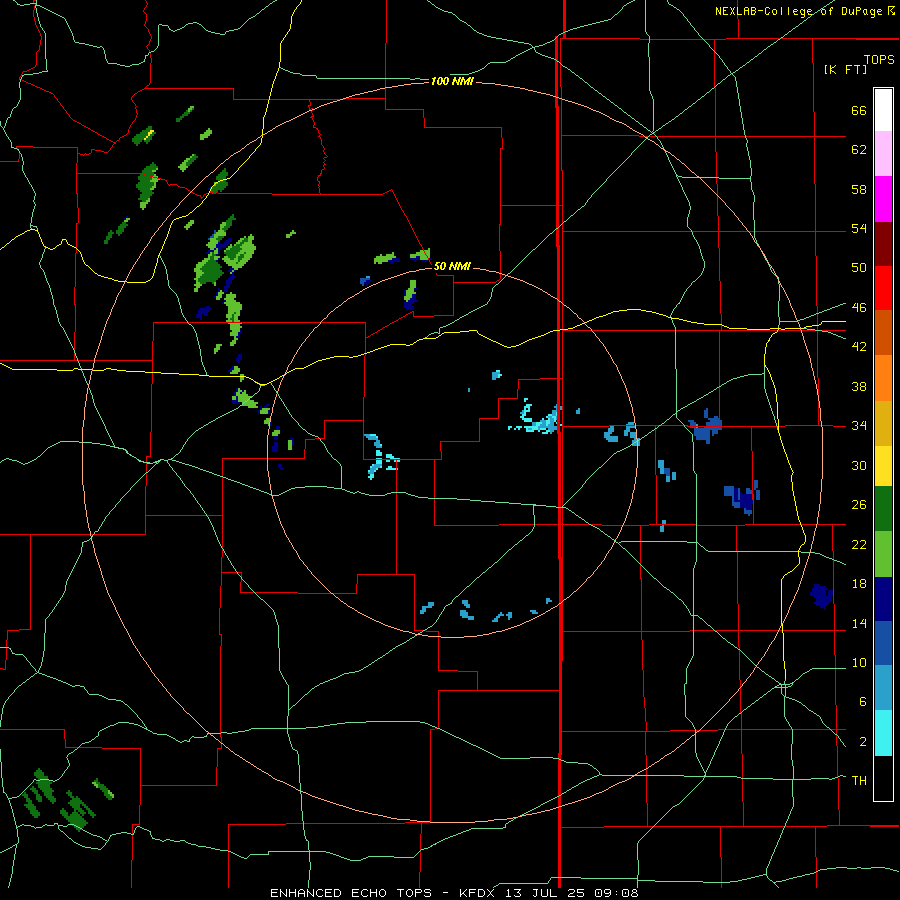Pick the dark green legend swatch

pos(883,509)
